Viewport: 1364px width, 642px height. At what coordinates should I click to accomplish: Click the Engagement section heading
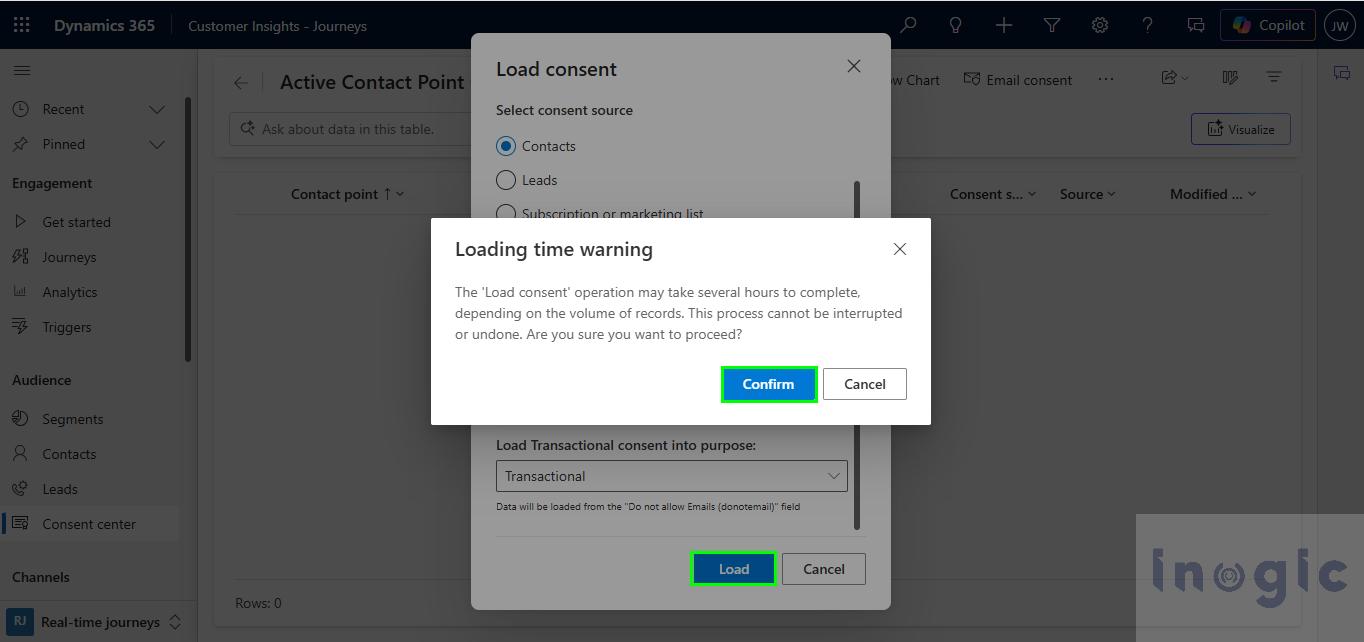tap(52, 183)
